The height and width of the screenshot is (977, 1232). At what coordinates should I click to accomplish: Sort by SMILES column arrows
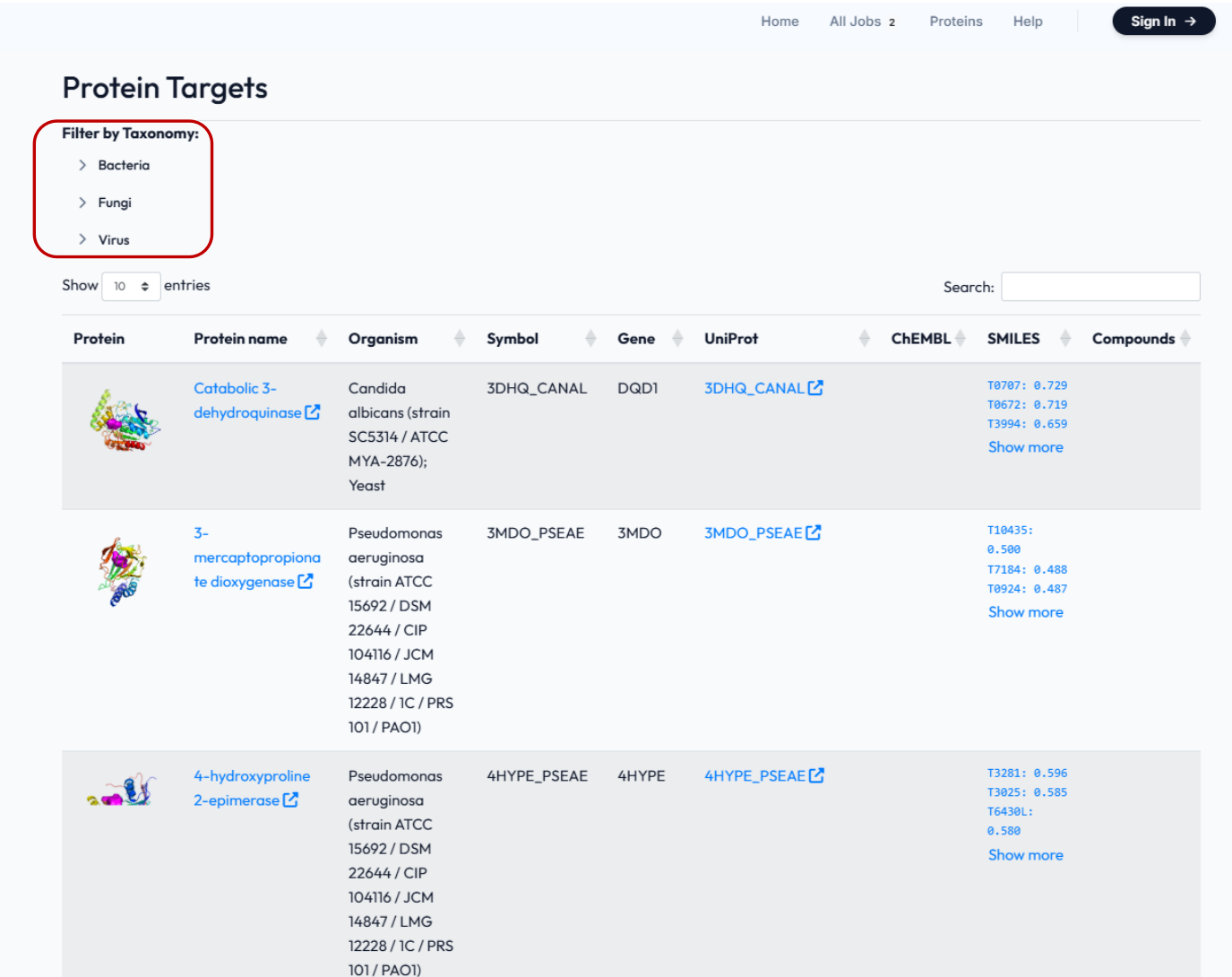pos(1065,338)
